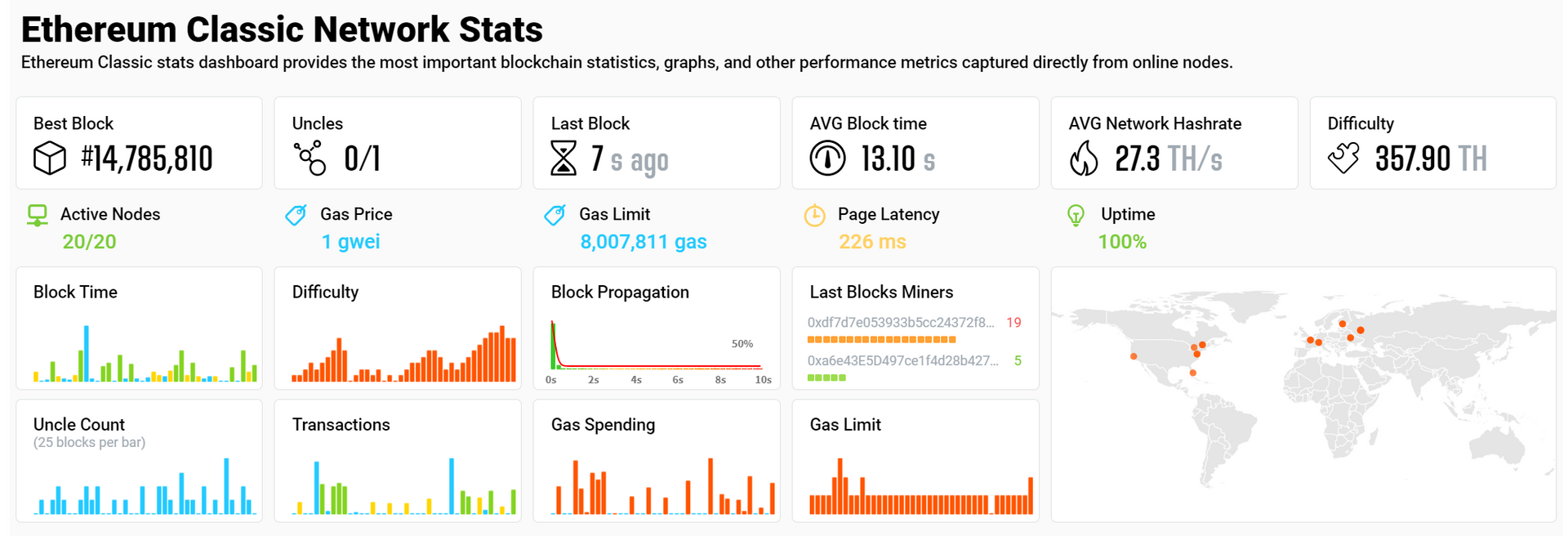Click the Gas Limit tag icon

555,215
